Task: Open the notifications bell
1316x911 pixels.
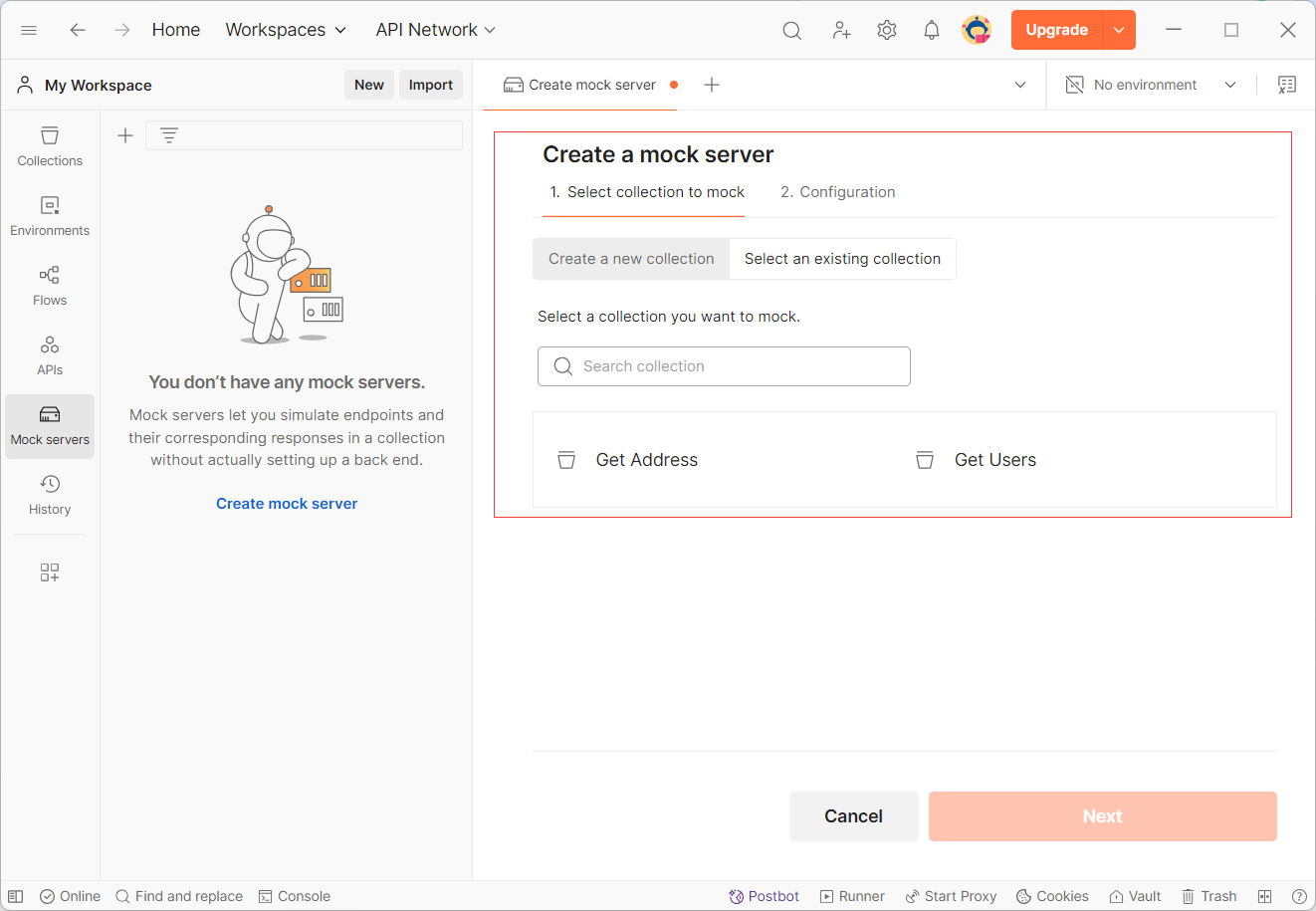Action: tap(932, 30)
